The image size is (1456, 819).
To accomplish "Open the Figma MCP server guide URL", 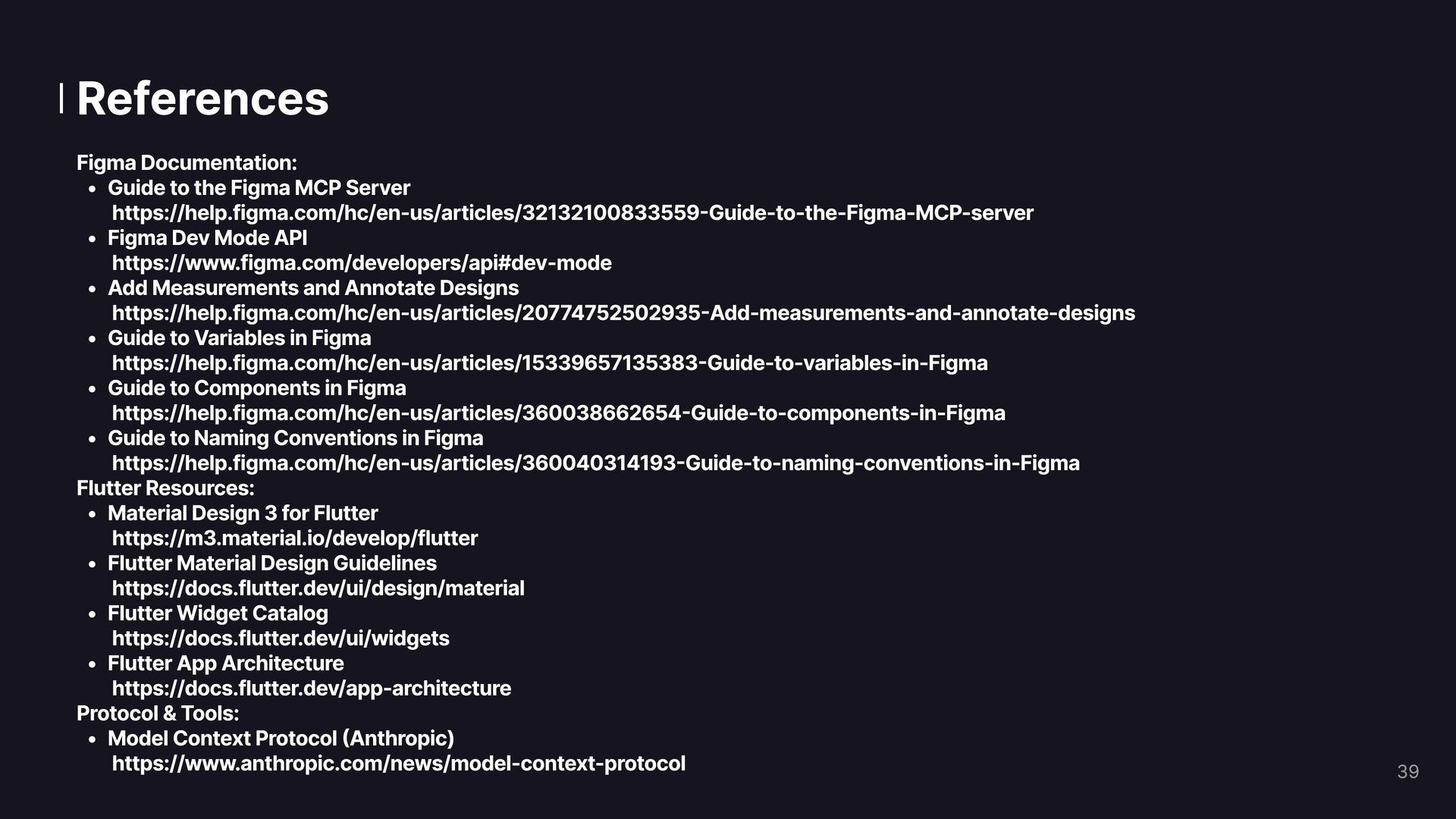I will coord(573,213).
